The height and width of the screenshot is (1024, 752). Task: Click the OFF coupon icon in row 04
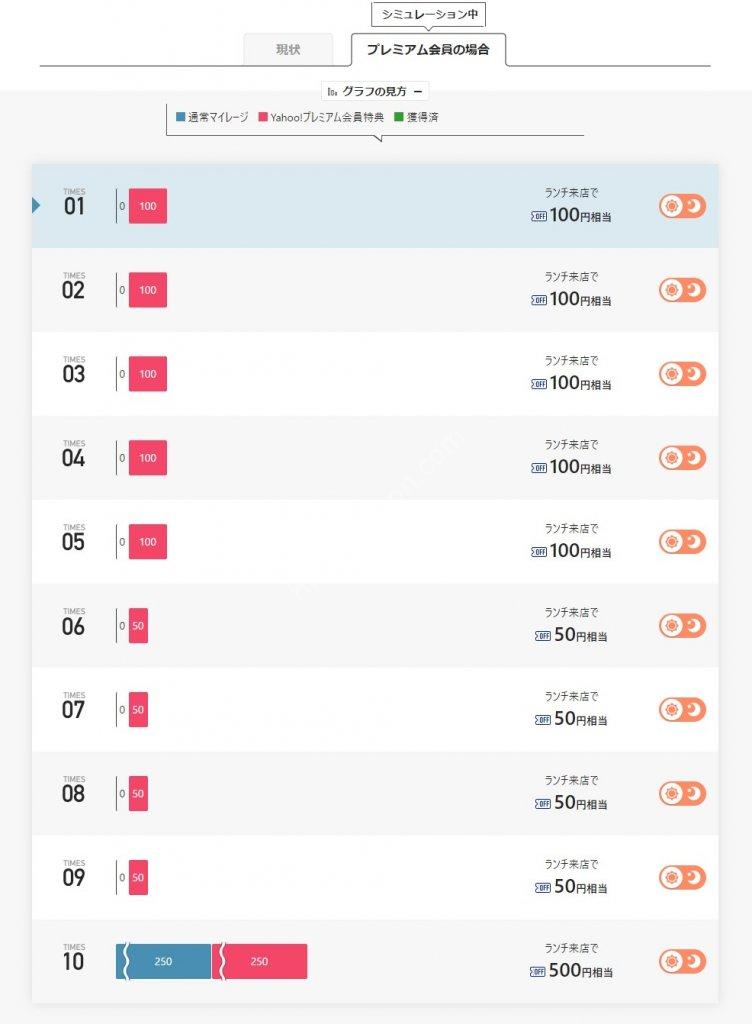click(x=539, y=468)
